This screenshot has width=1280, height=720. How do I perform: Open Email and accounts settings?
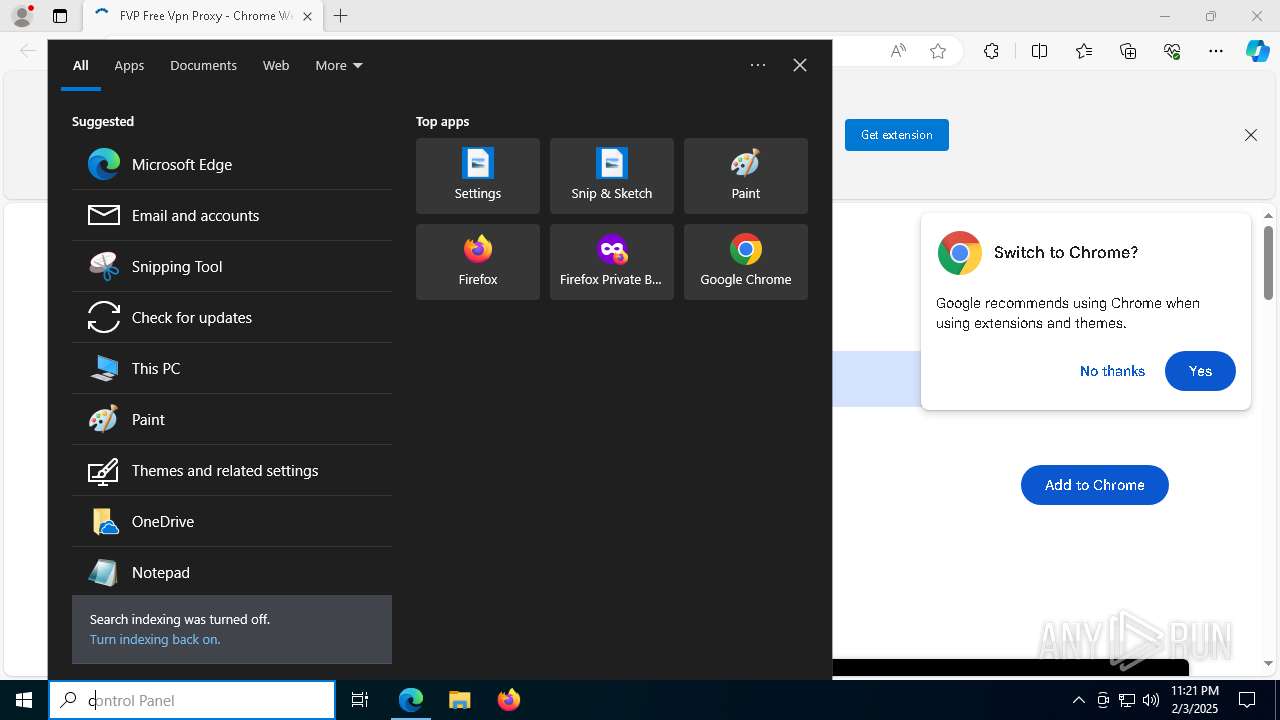pos(232,215)
